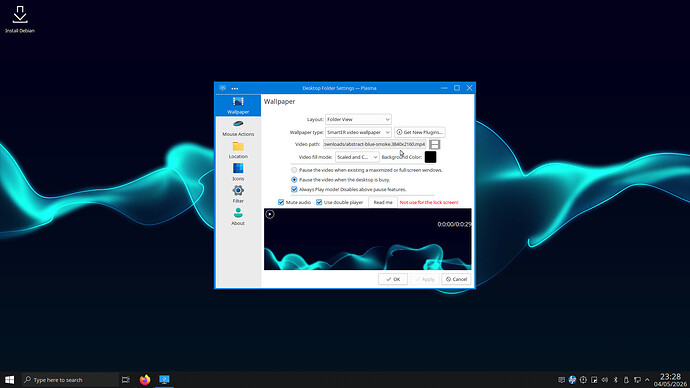Open the sticky note tray icon

pyautogui.click(x=594, y=380)
